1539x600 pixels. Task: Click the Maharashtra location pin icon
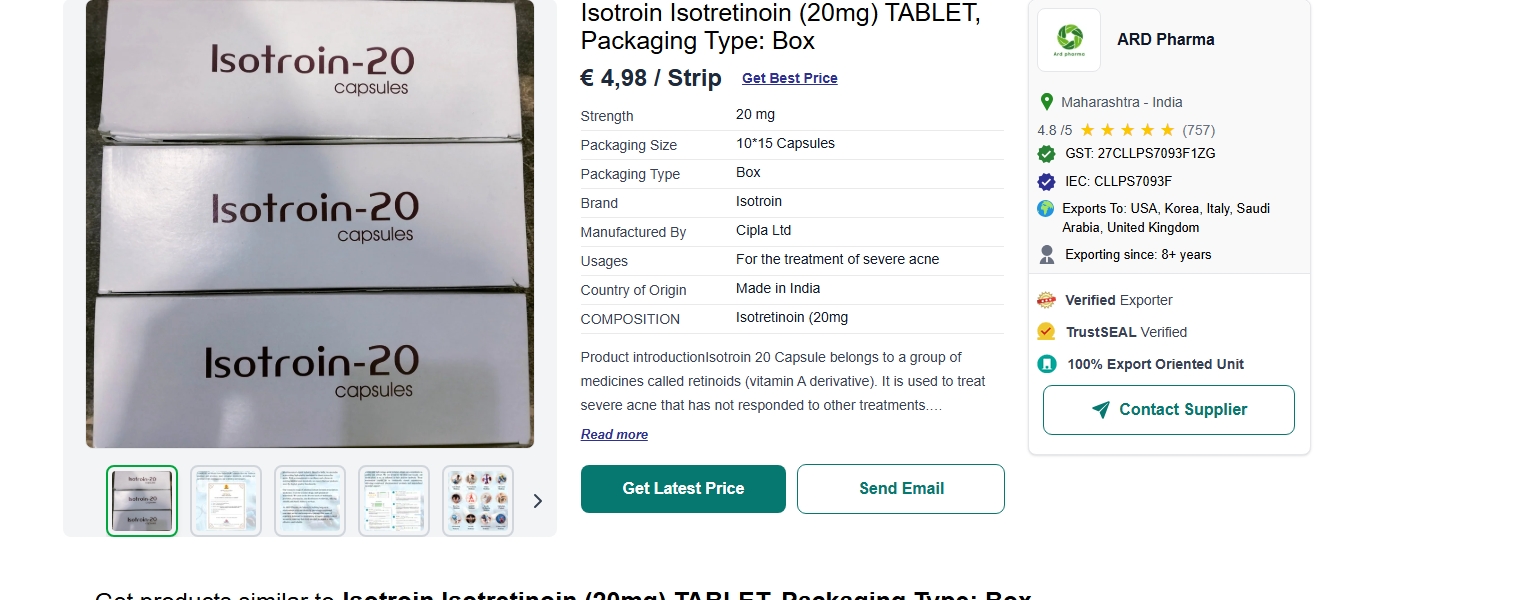point(1047,102)
